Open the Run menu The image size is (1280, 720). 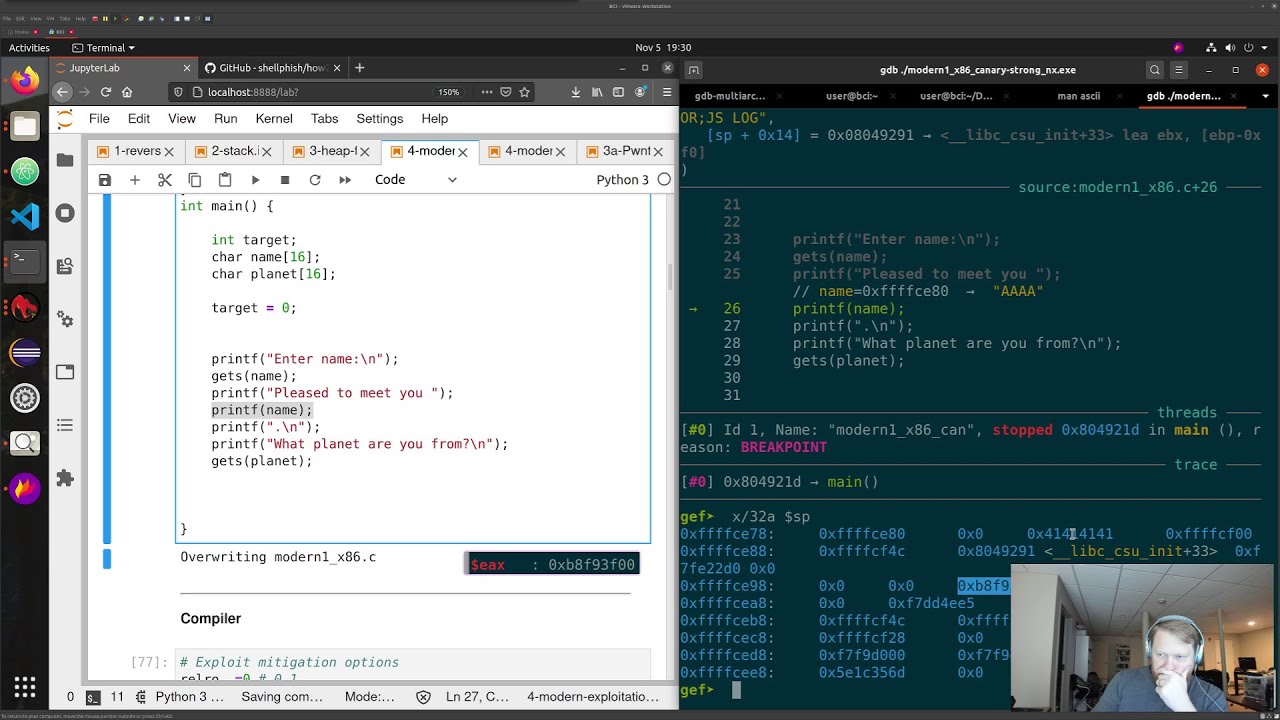[x=226, y=119]
